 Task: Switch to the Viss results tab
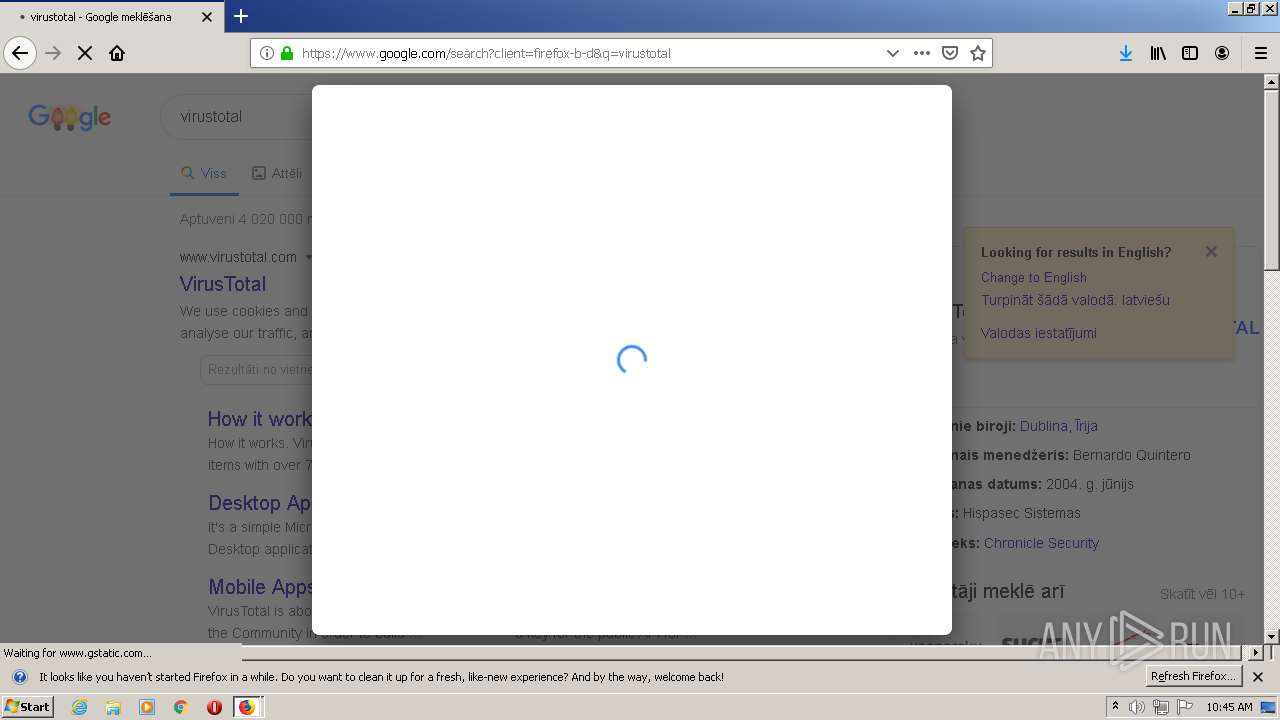pos(204,173)
